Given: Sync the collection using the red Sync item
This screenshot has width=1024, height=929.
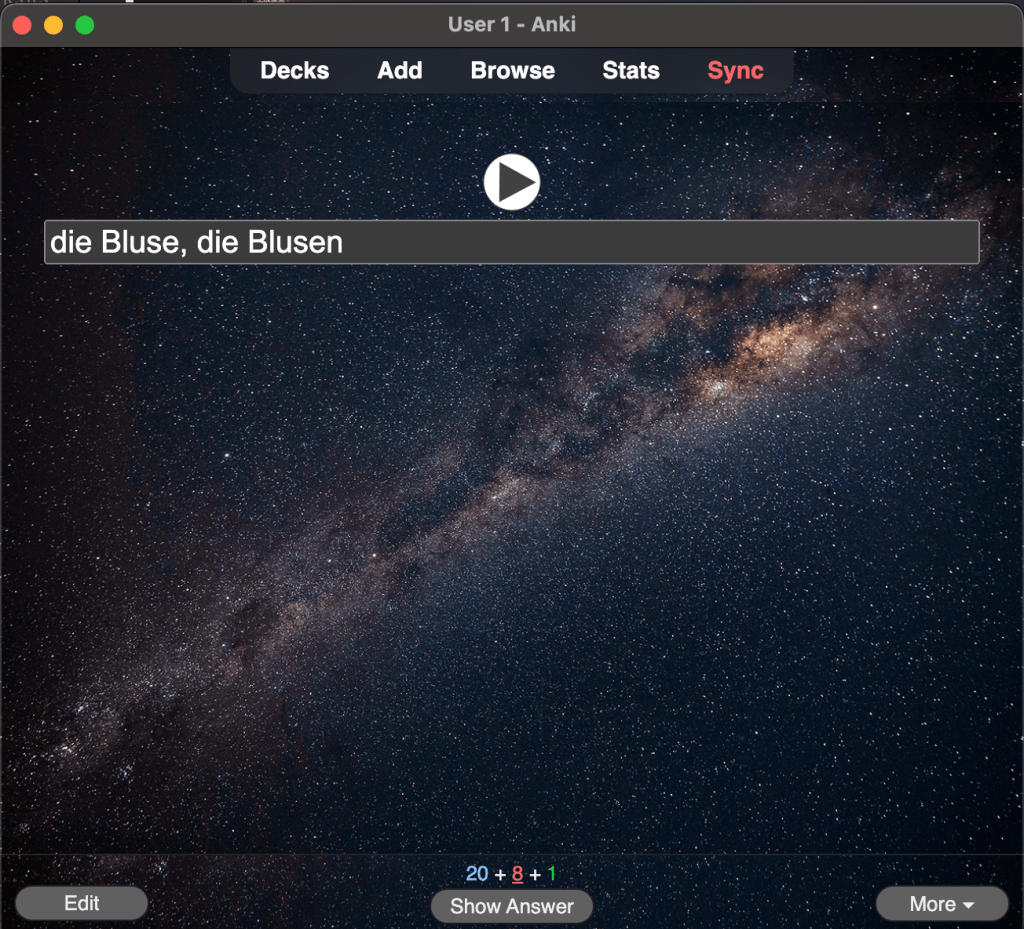Looking at the screenshot, I should pos(735,71).
